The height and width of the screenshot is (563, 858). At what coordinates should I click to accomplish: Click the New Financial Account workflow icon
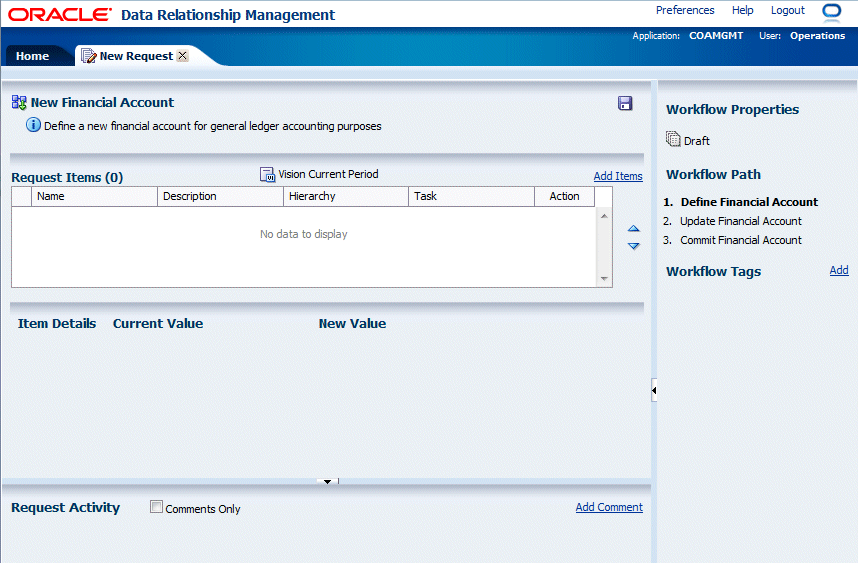coord(19,102)
